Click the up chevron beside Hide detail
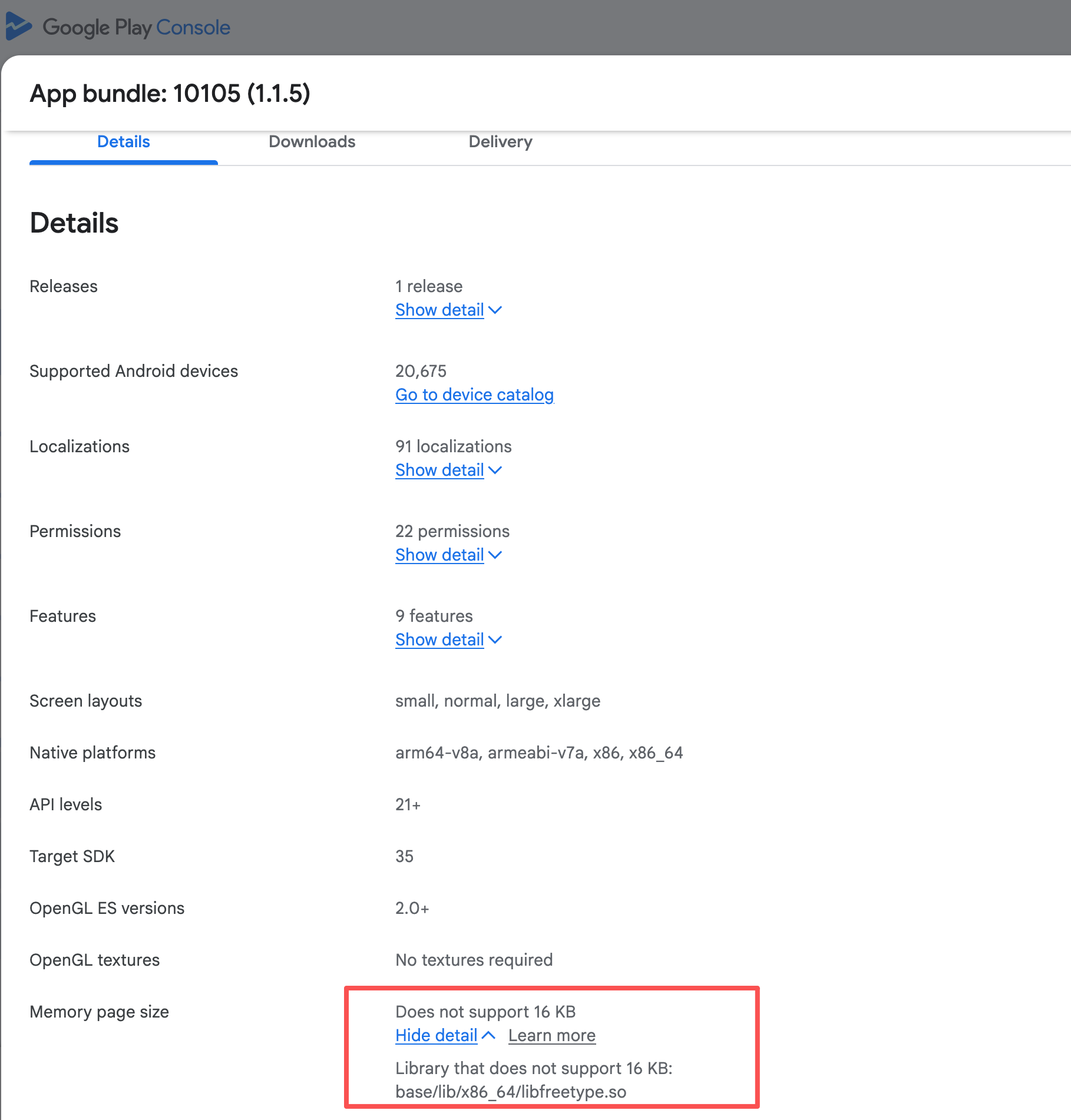This screenshot has height=1120, width=1071. (x=488, y=1035)
